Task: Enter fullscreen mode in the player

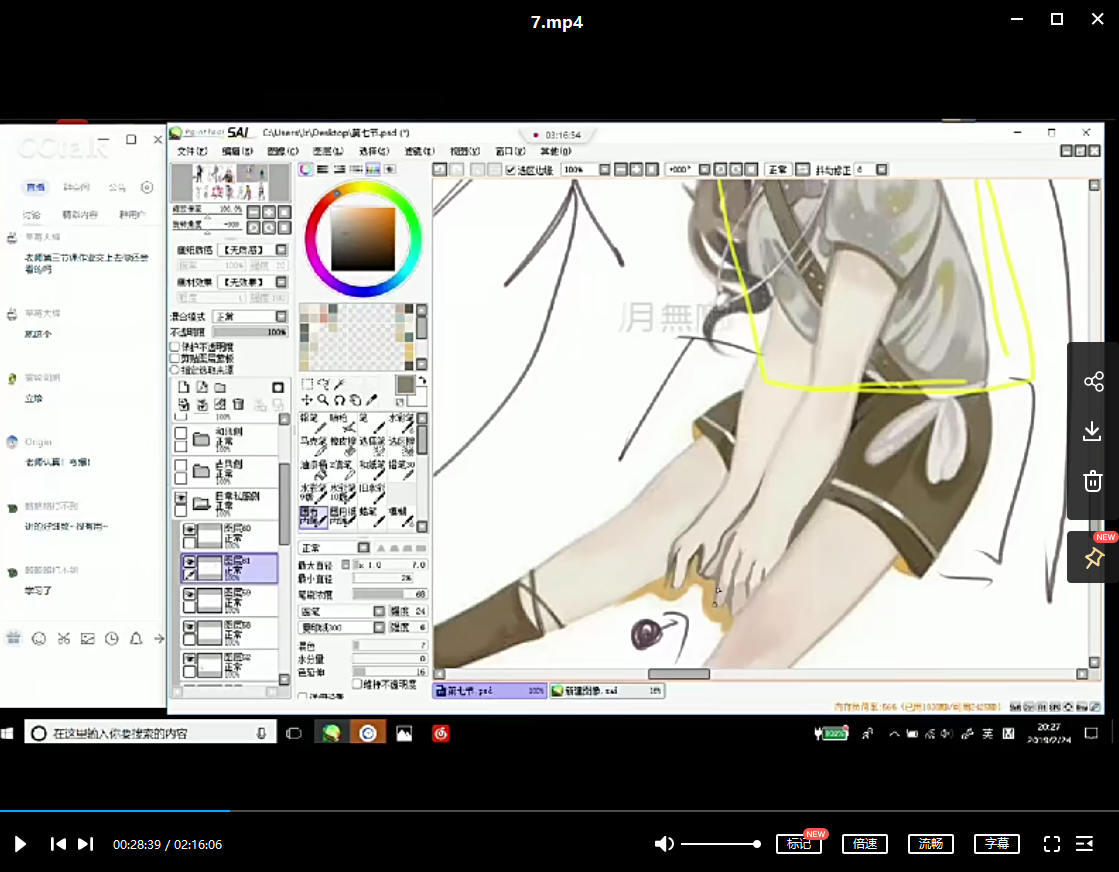Action: click(x=1052, y=844)
